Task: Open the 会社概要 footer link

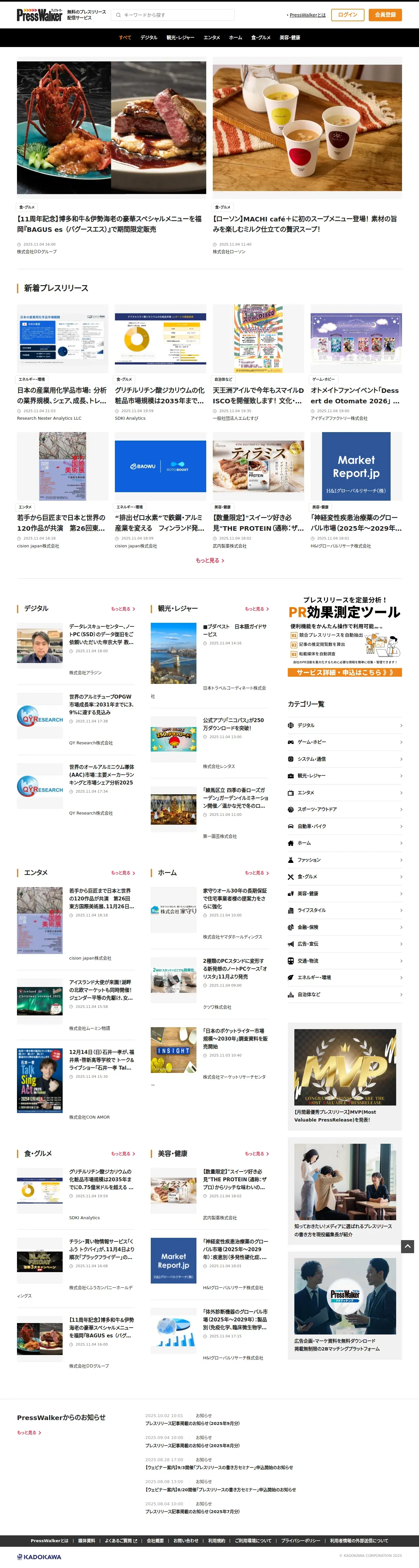Action: 155,1541
